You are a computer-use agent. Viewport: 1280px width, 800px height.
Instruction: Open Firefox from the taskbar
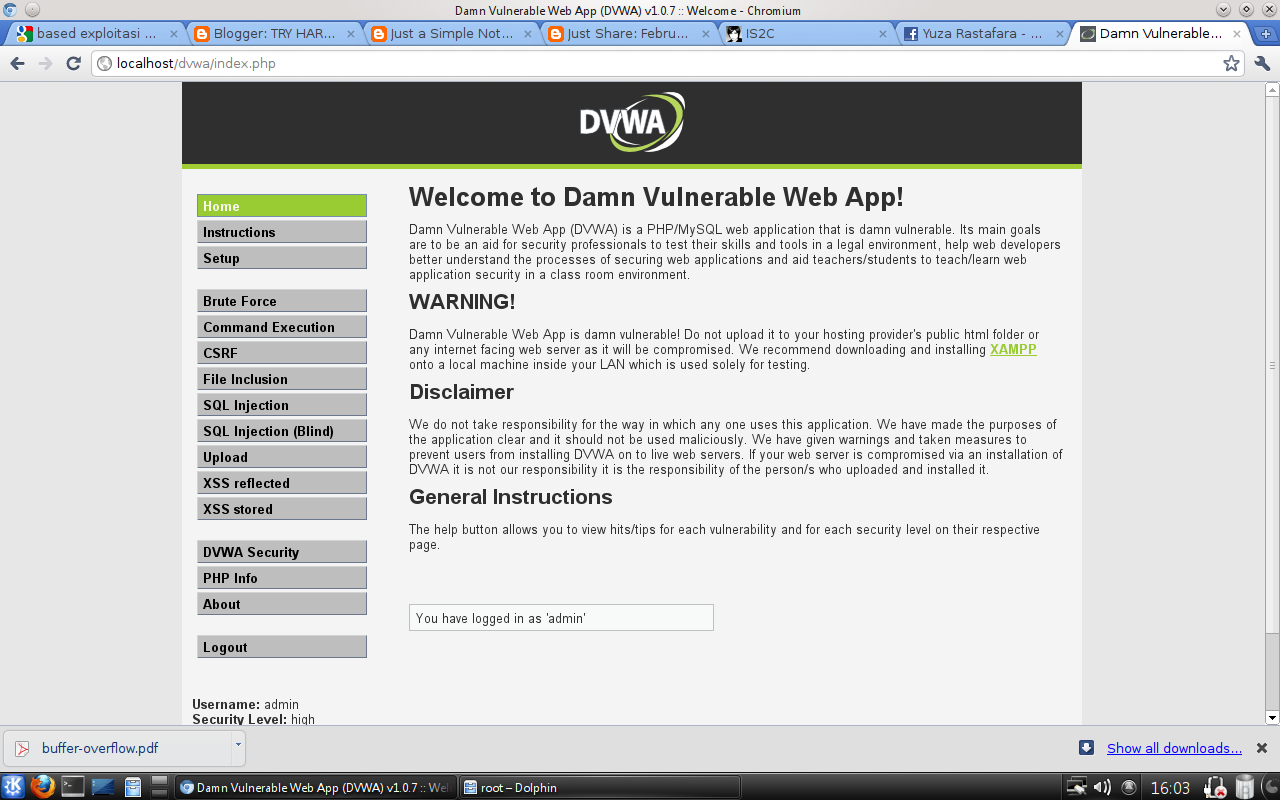[41, 787]
